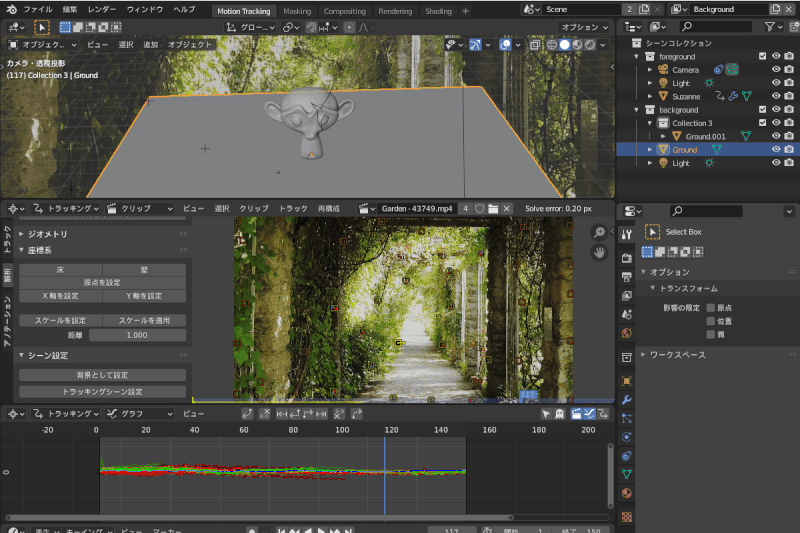
Task: Open the Output properties tab printer icon
Action: pyautogui.click(x=627, y=277)
